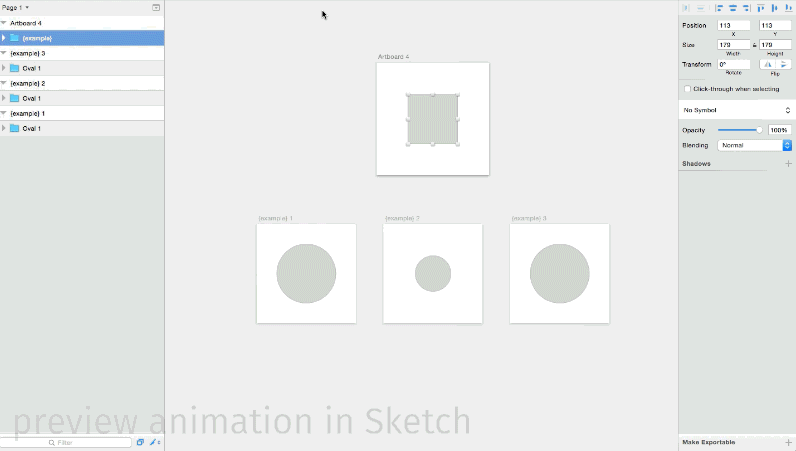Open the Page 1 pages menu
Image resolution: width=796 pixels, height=451 pixels.
pyautogui.click(x=16, y=7)
